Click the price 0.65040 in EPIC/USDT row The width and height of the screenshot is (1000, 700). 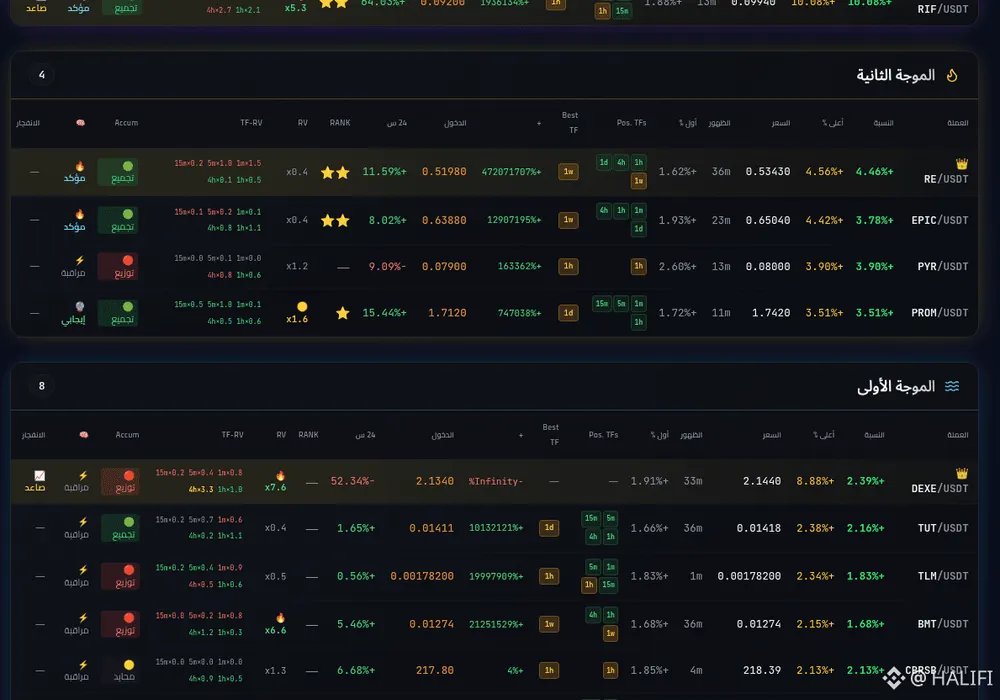(768, 221)
